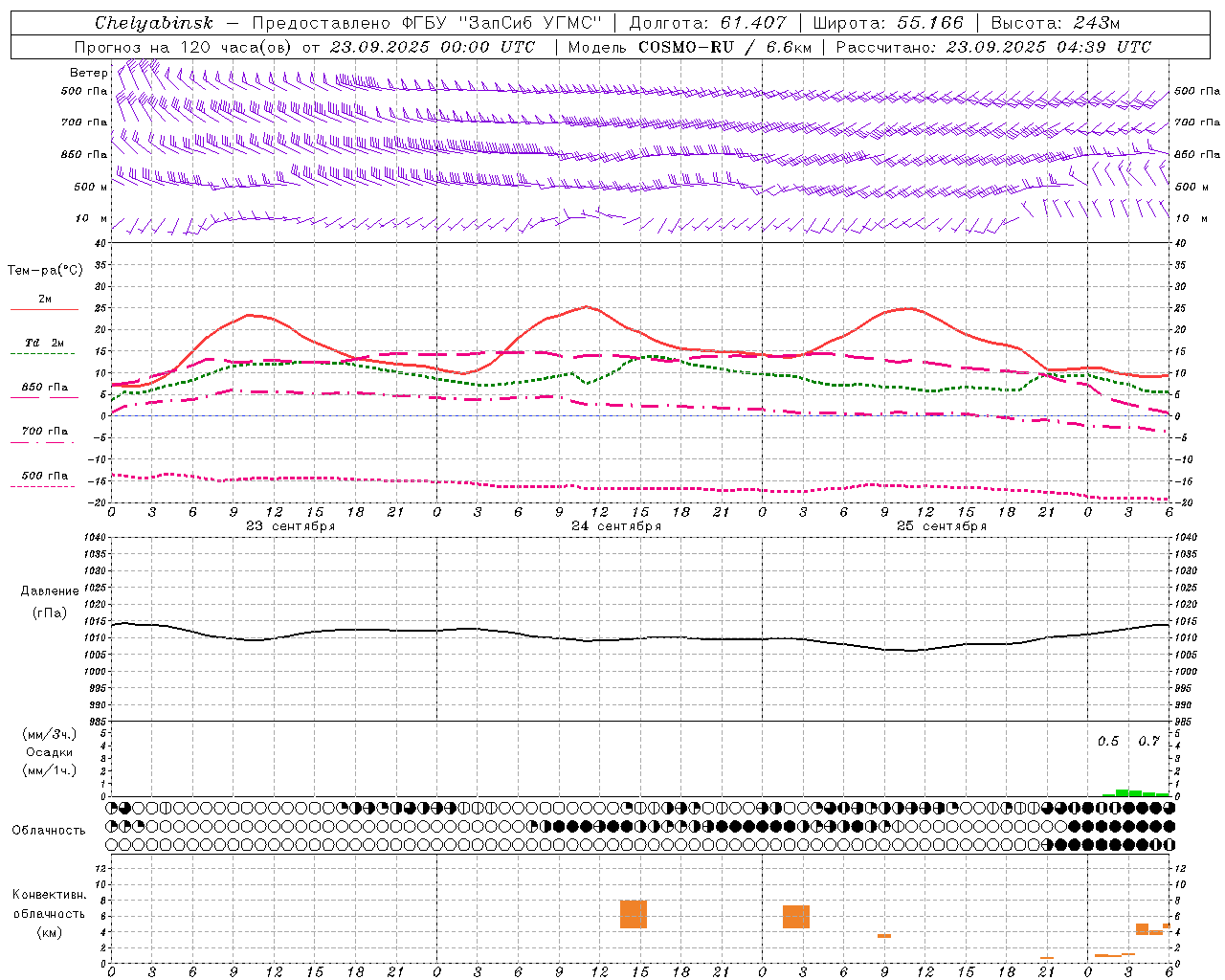Click the Осадки panel label
The height and width of the screenshot is (980, 1225).
click(x=50, y=752)
